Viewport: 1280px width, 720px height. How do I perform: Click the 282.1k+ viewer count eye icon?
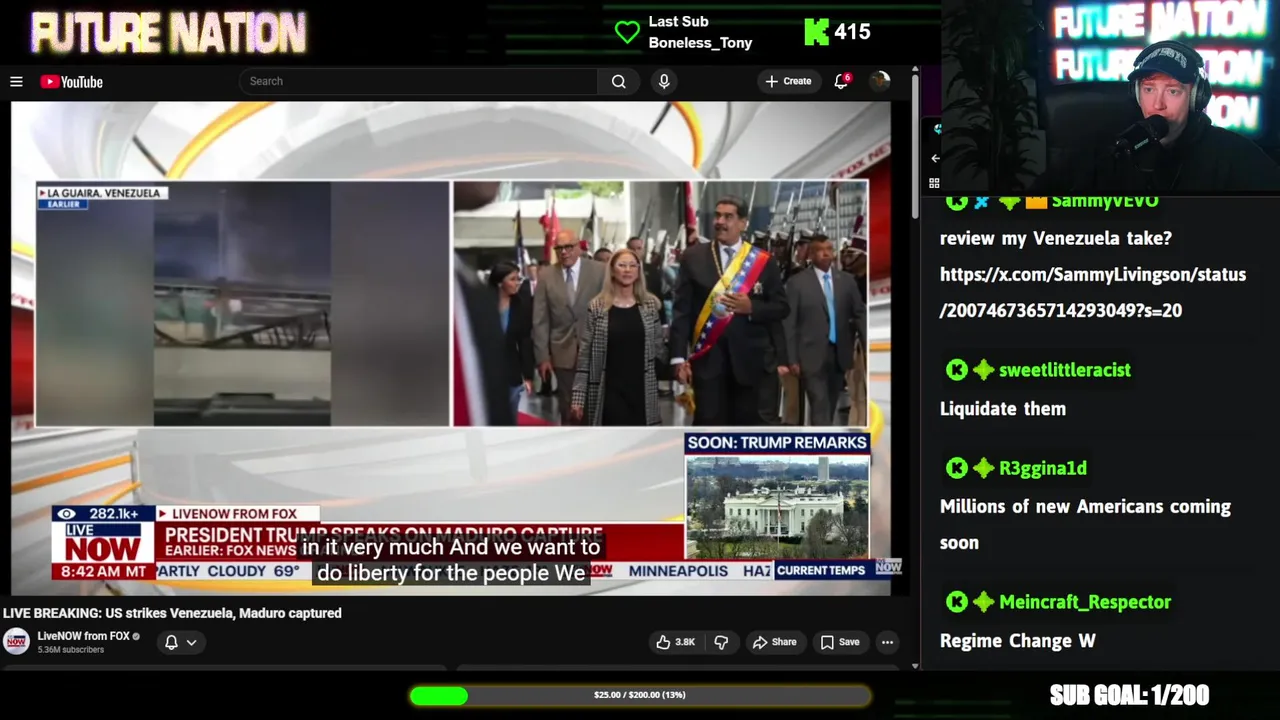click(67, 514)
